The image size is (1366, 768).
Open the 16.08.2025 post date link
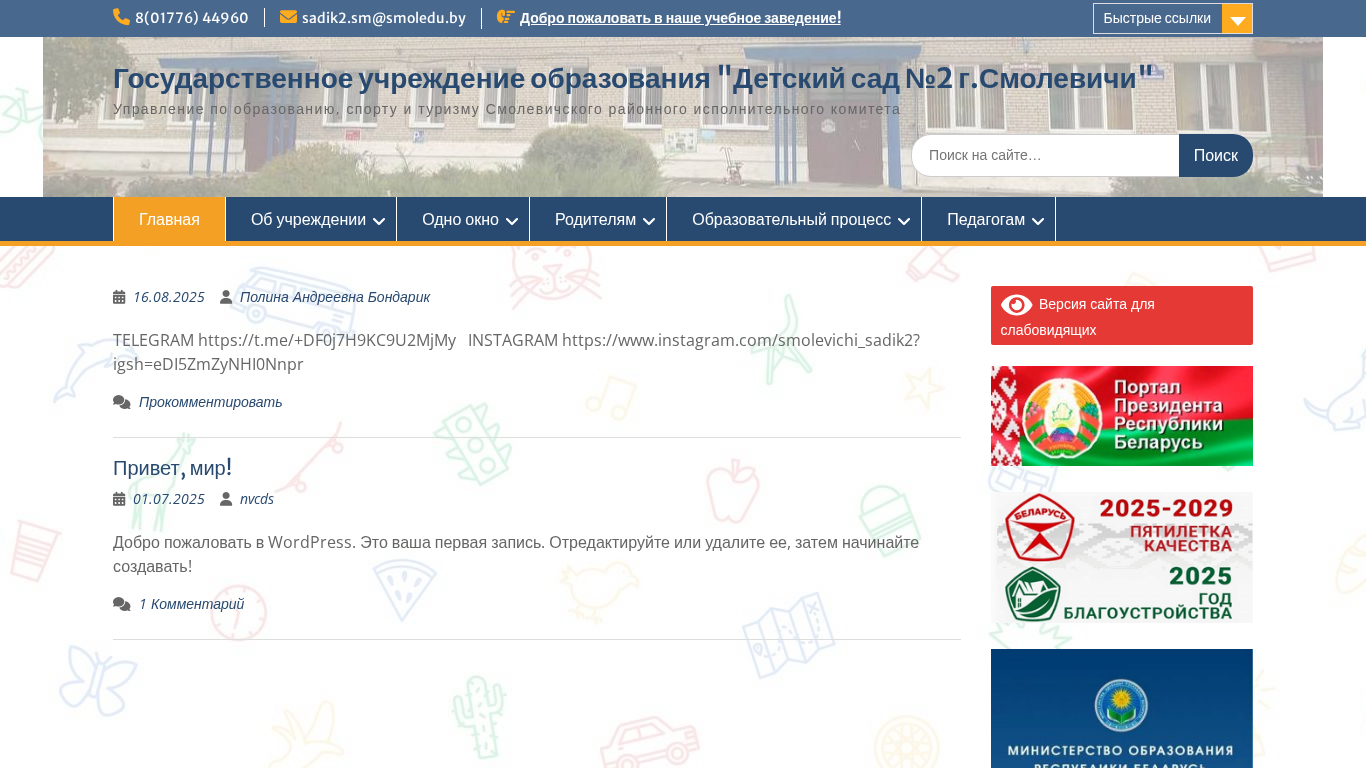tap(169, 297)
